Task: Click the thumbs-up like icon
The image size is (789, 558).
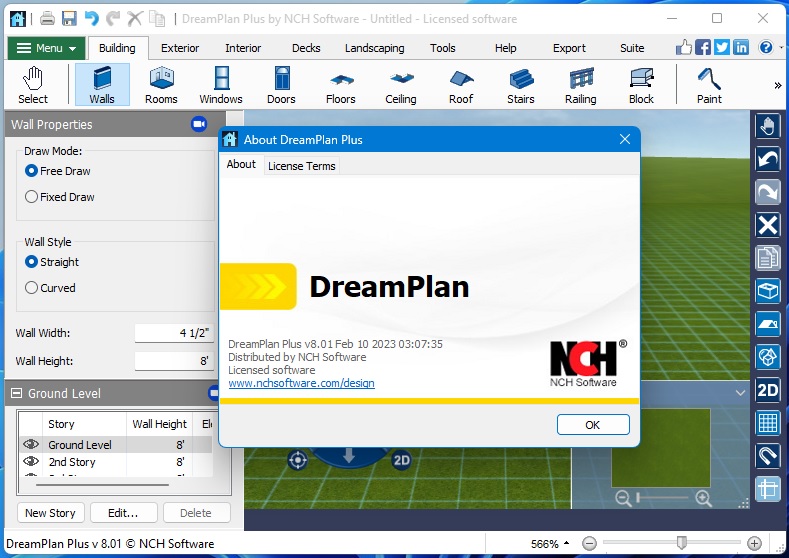Action: coord(683,48)
